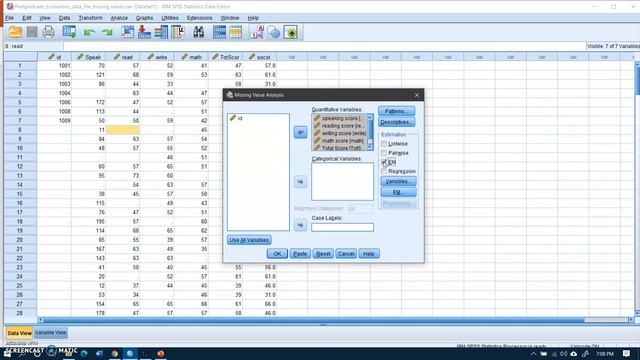
Task: Click Use variable sets circles icon
Action: click(274, 32)
